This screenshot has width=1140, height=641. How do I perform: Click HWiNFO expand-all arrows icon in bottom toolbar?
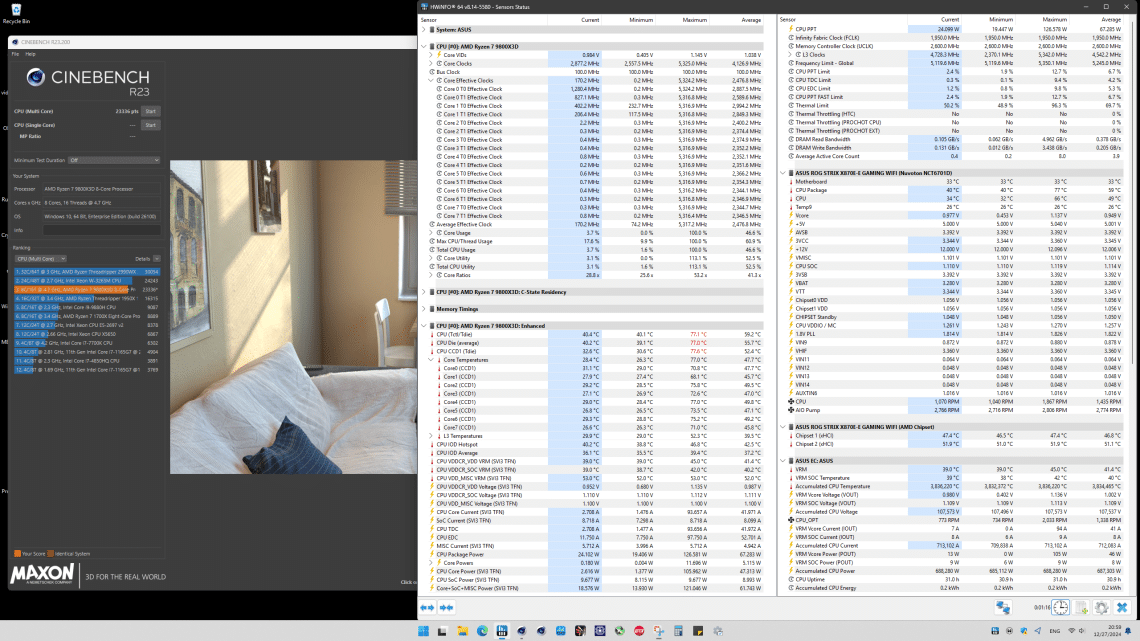[427, 608]
